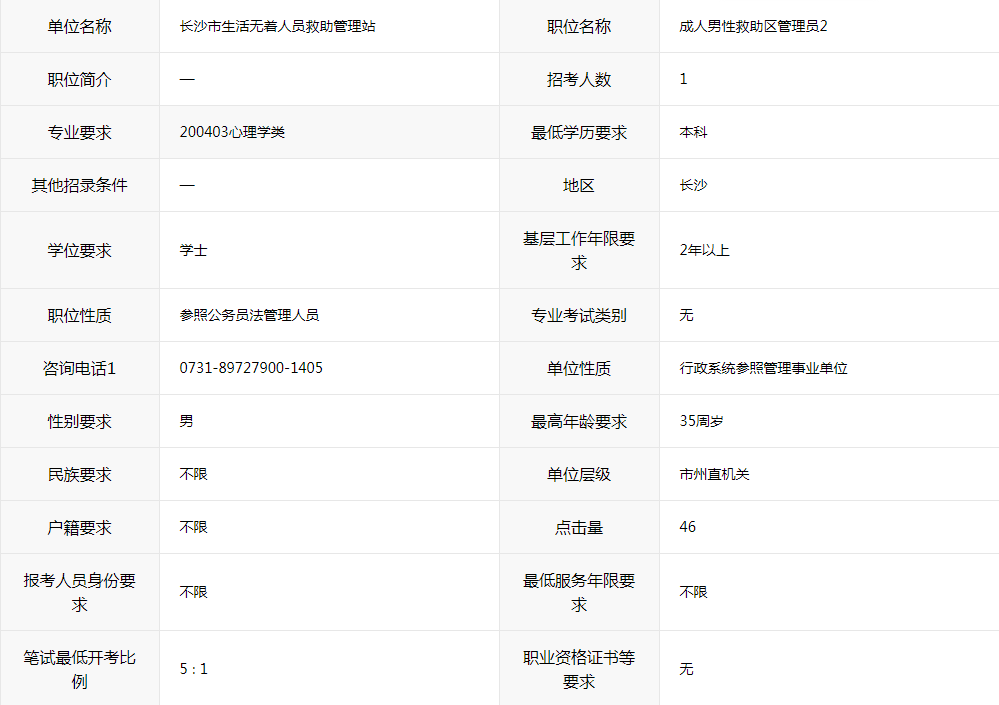Click the 职业资格证书等要求 label
This screenshot has height=705, width=999.
[x=579, y=669]
